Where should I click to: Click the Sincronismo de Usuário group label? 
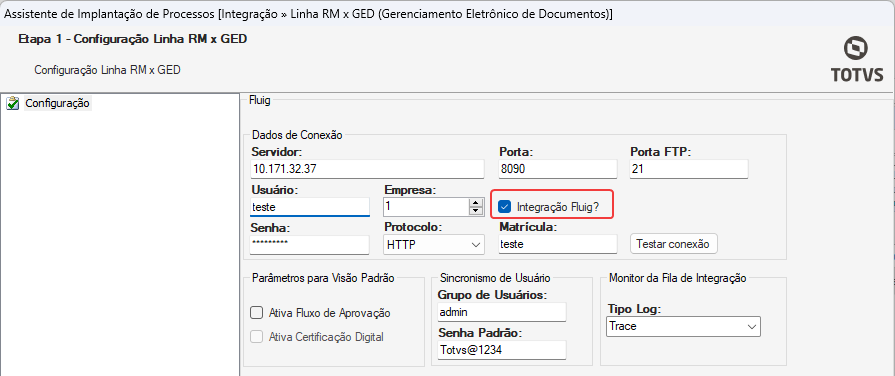(495, 278)
